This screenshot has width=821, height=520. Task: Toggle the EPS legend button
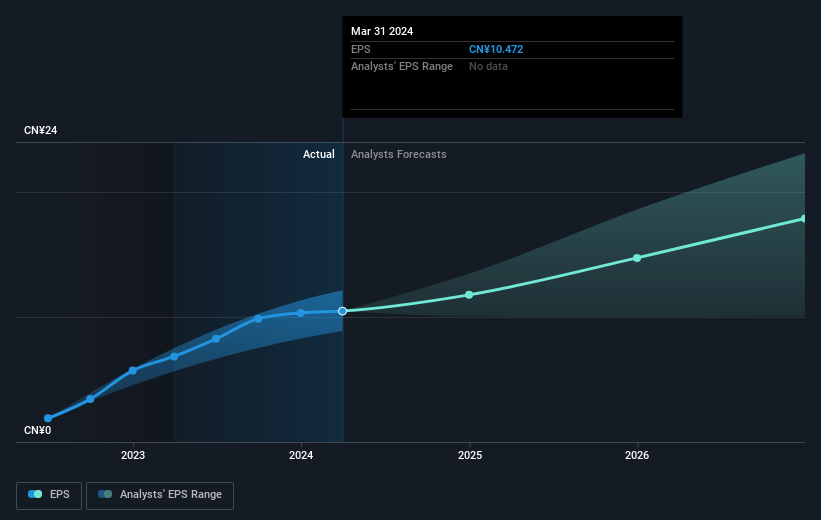49,495
